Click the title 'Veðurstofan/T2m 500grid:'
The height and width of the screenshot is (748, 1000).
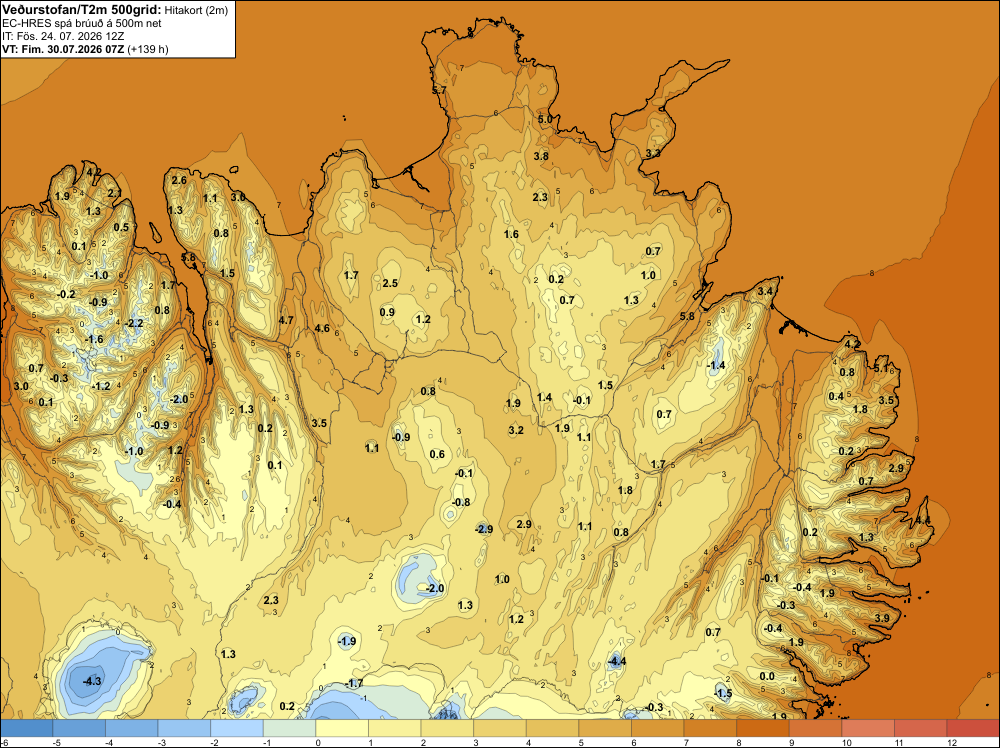tap(82, 10)
